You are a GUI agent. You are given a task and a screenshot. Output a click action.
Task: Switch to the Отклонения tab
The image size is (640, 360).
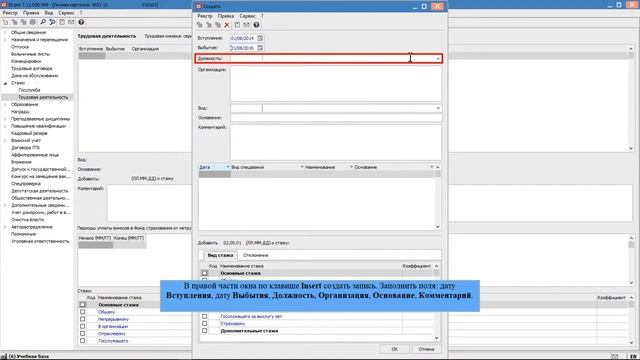[x=256, y=255]
